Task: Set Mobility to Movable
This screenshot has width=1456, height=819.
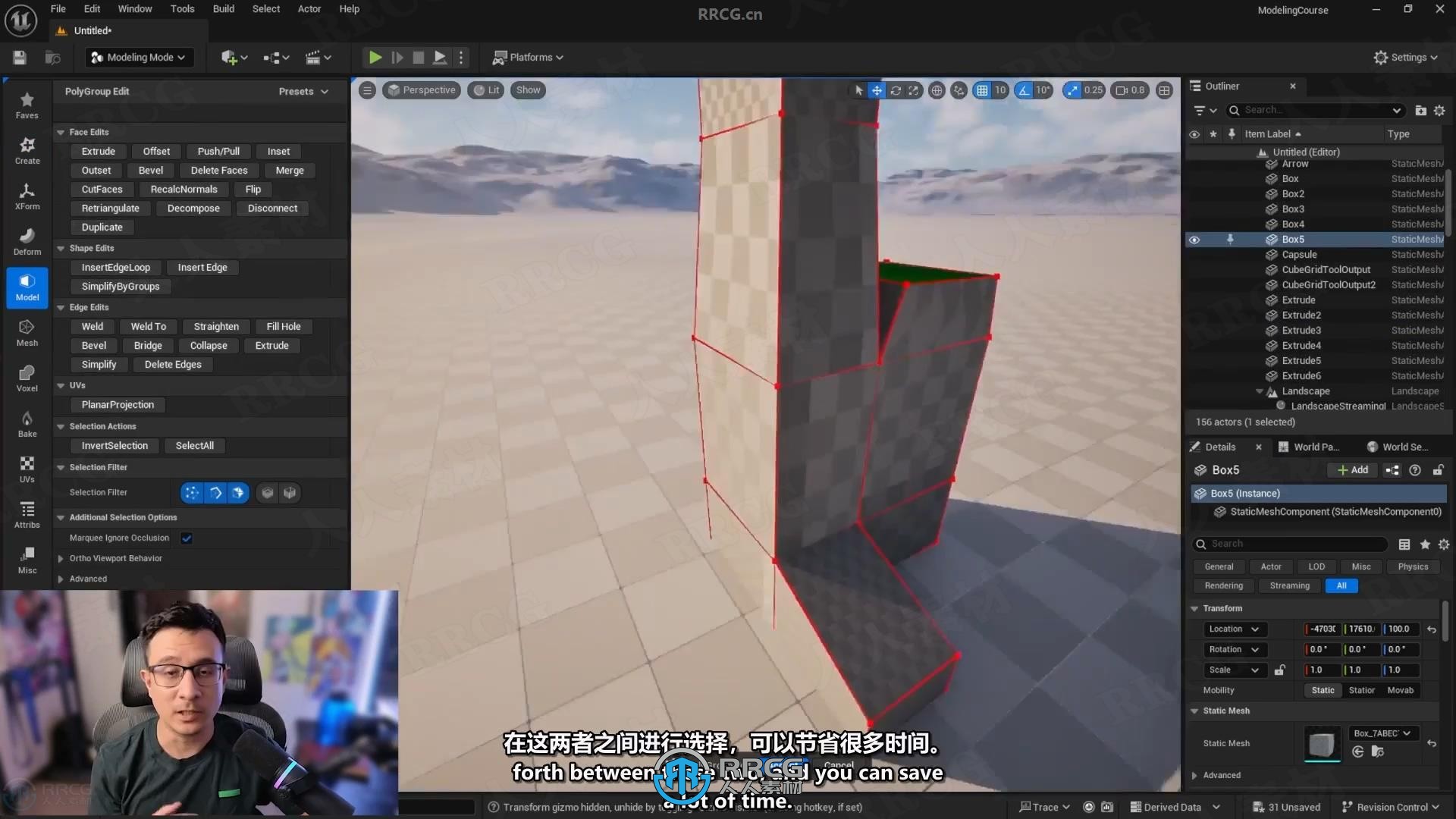Action: [x=1400, y=691]
